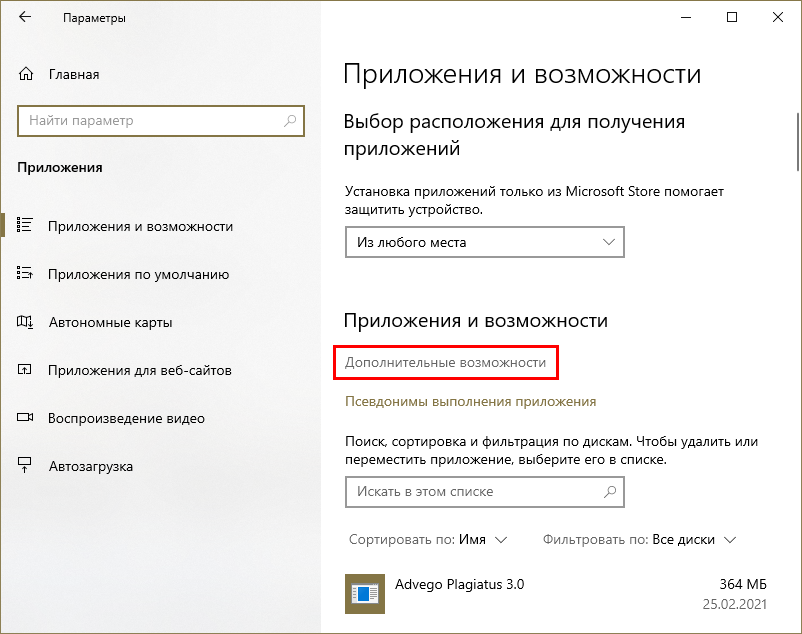Image resolution: width=802 pixels, height=634 pixels.
Task: Select Приложения по умолчанию in sidebar
Action: [x=139, y=274]
